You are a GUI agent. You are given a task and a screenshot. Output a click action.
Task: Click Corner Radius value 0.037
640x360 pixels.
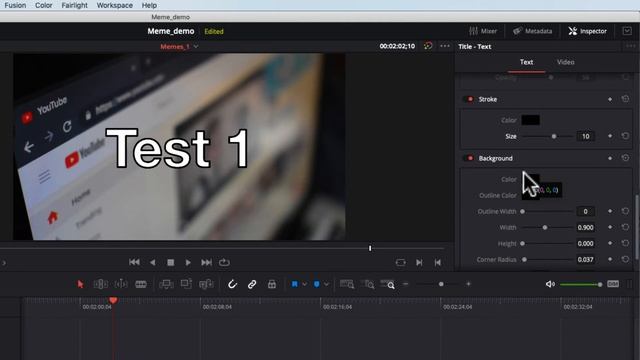click(585, 260)
